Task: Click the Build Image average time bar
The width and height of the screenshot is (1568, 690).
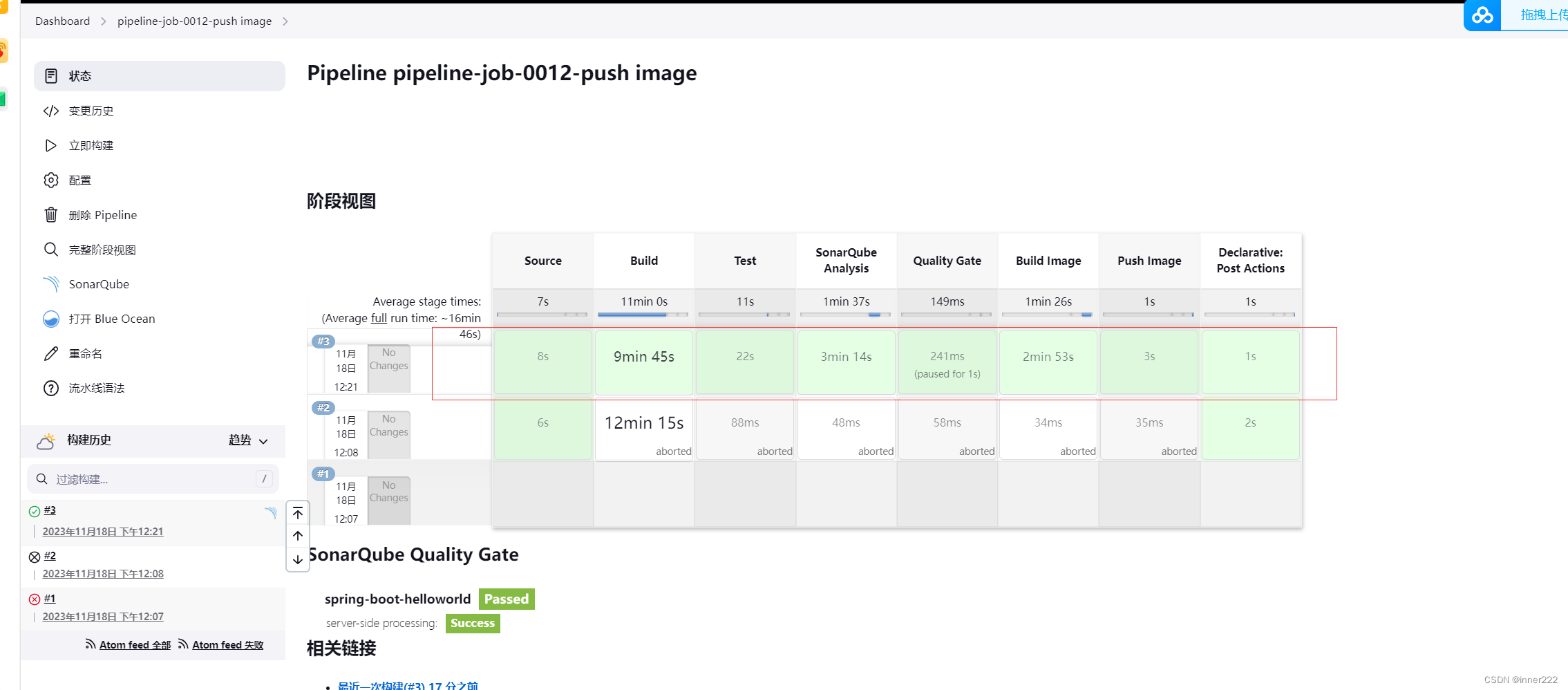Action: [x=1048, y=315]
